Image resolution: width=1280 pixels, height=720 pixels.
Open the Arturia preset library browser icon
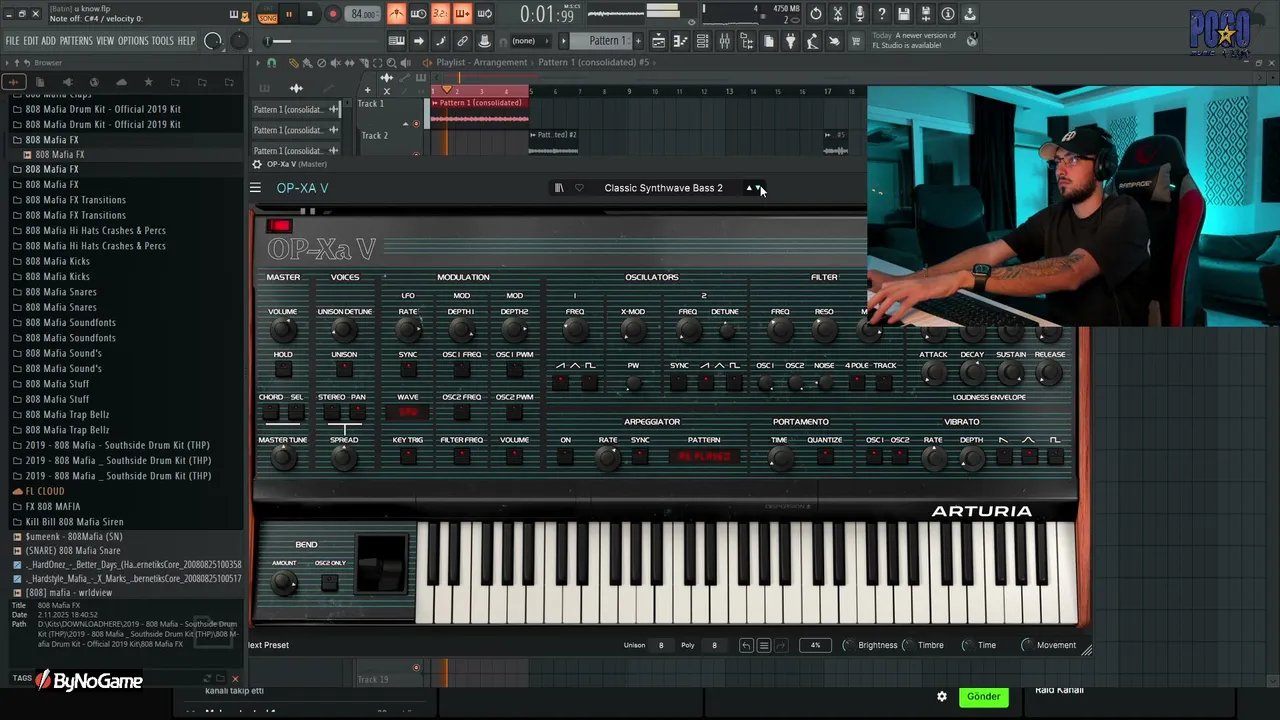tap(559, 188)
